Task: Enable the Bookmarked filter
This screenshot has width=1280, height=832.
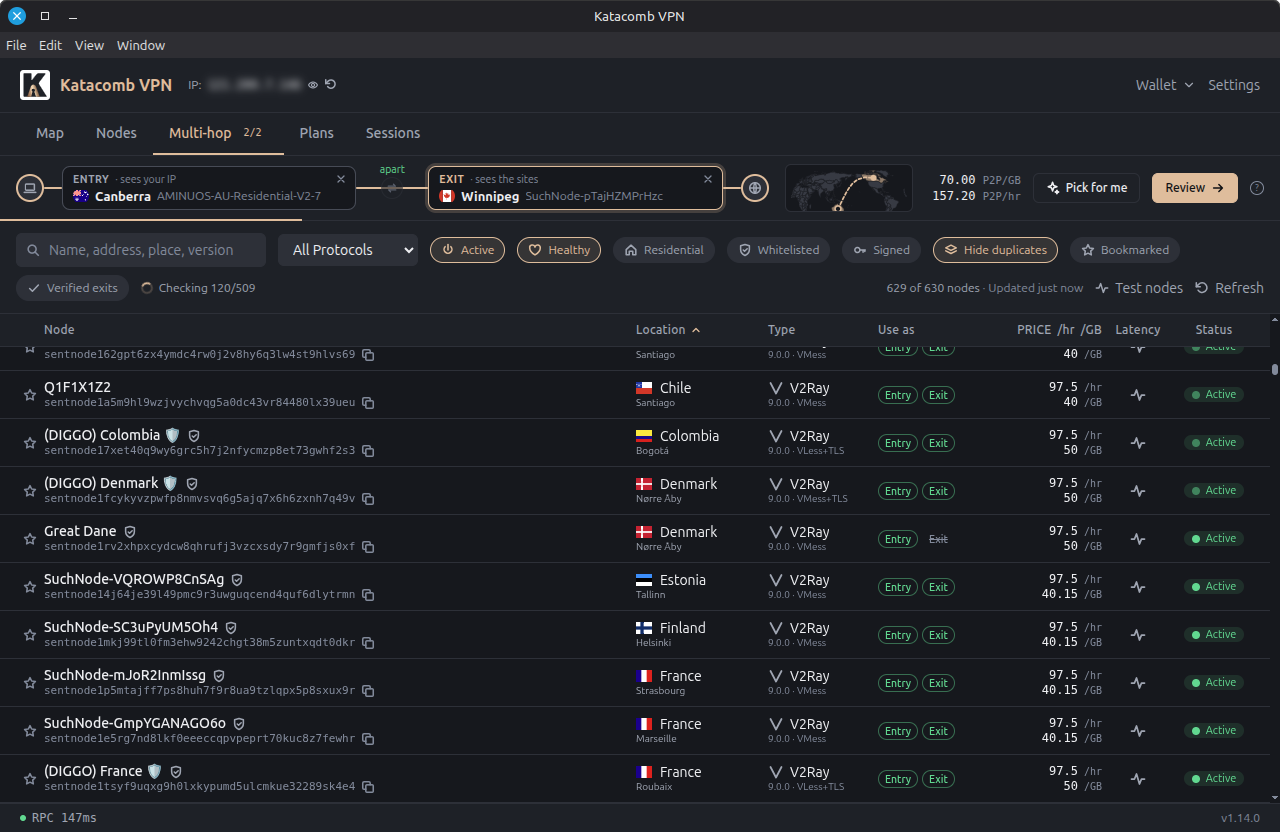Action: [1125, 250]
